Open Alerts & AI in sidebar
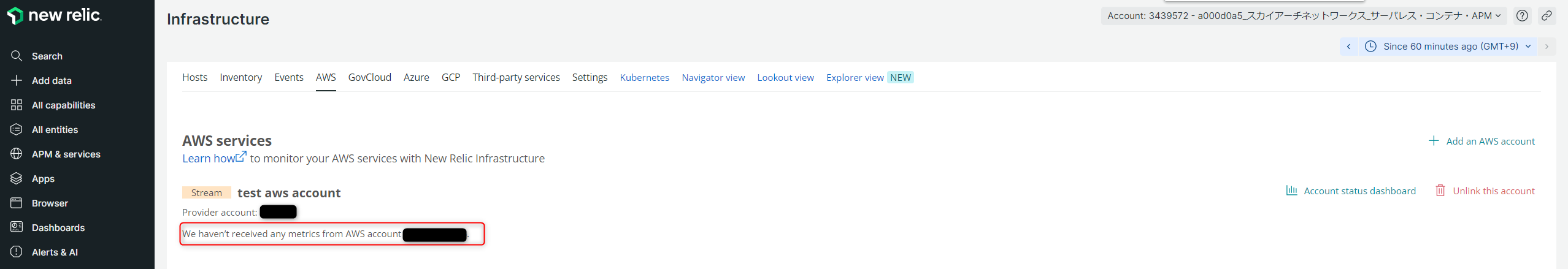 click(x=55, y=252)
